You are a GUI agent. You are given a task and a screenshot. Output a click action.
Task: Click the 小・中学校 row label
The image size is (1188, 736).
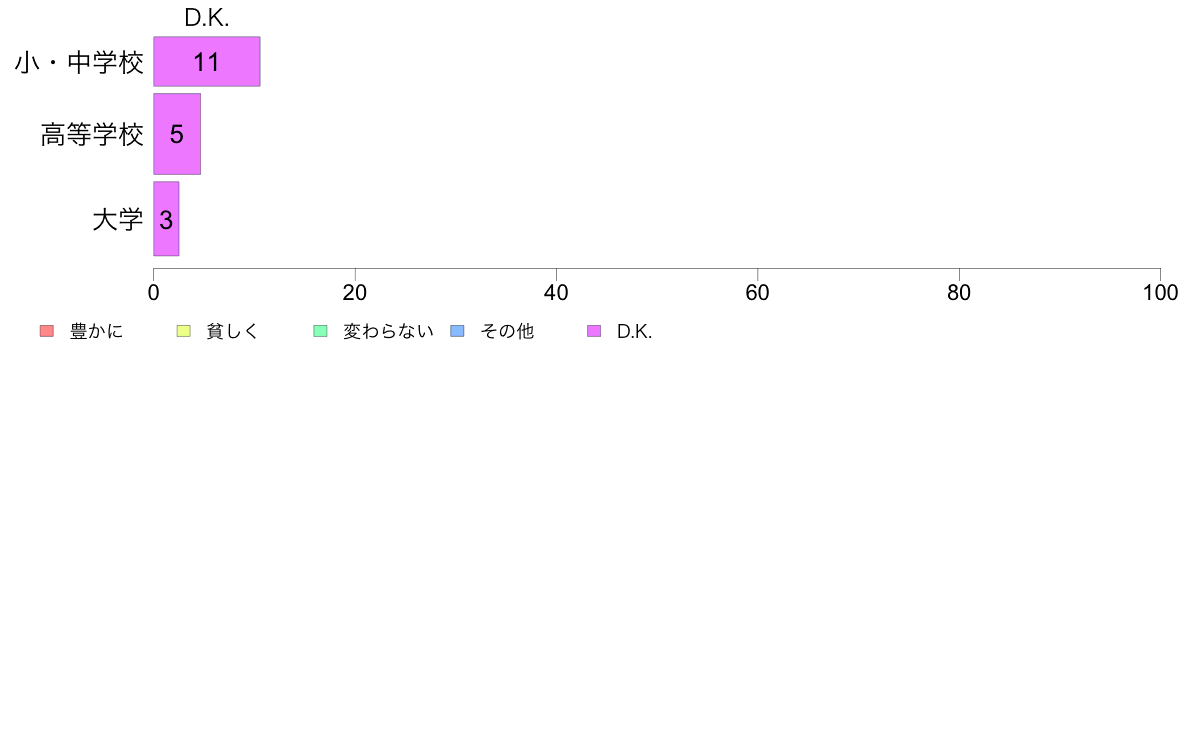pos(79,62)
